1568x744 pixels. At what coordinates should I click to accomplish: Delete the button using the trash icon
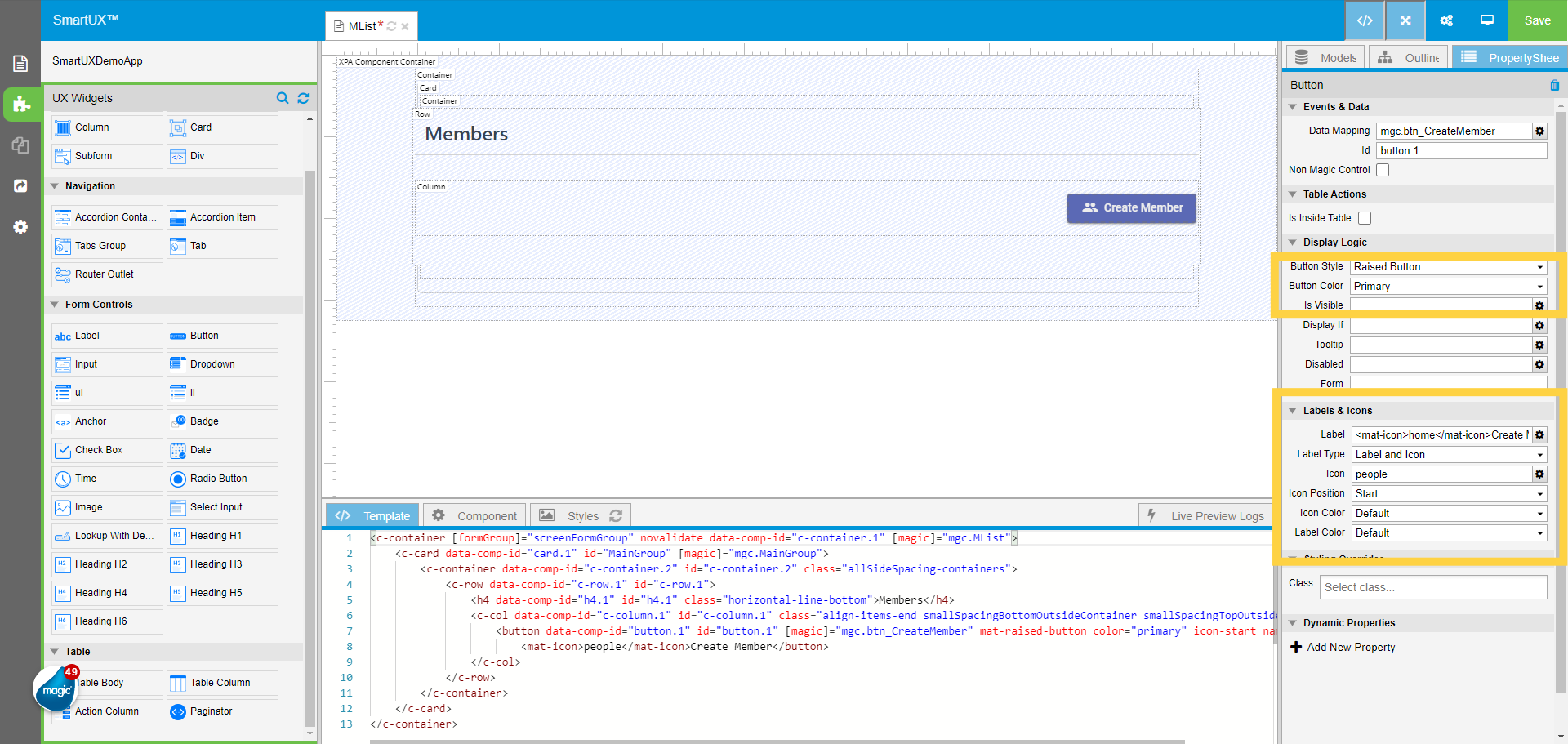click(x=1555, y=85)
